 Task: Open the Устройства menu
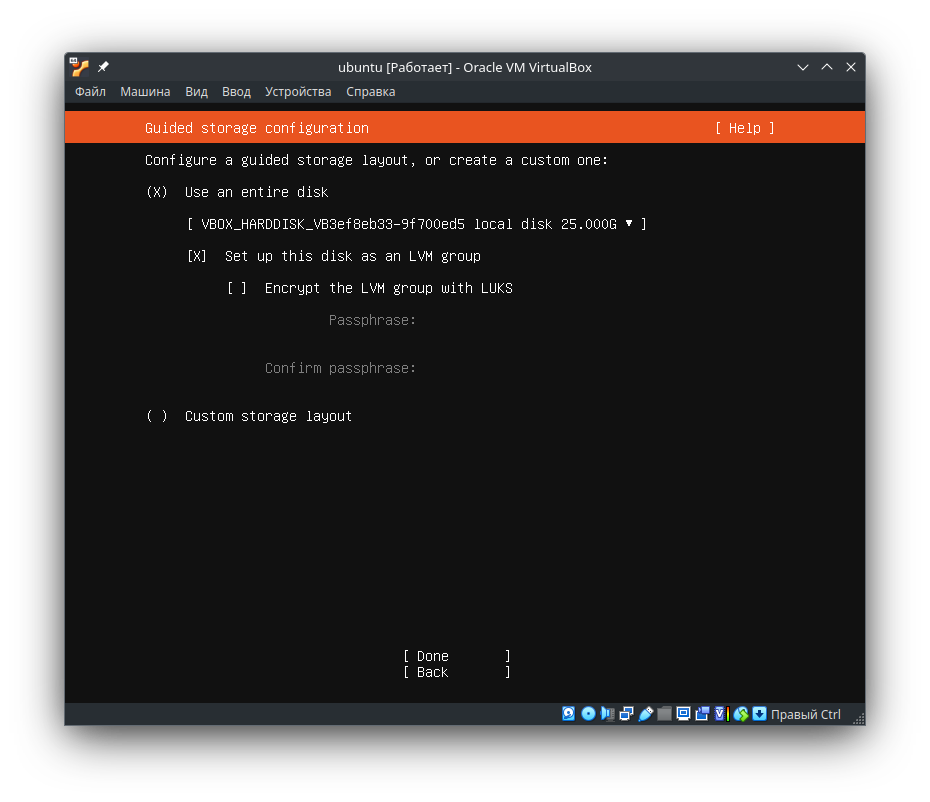[x=298, y=91]
